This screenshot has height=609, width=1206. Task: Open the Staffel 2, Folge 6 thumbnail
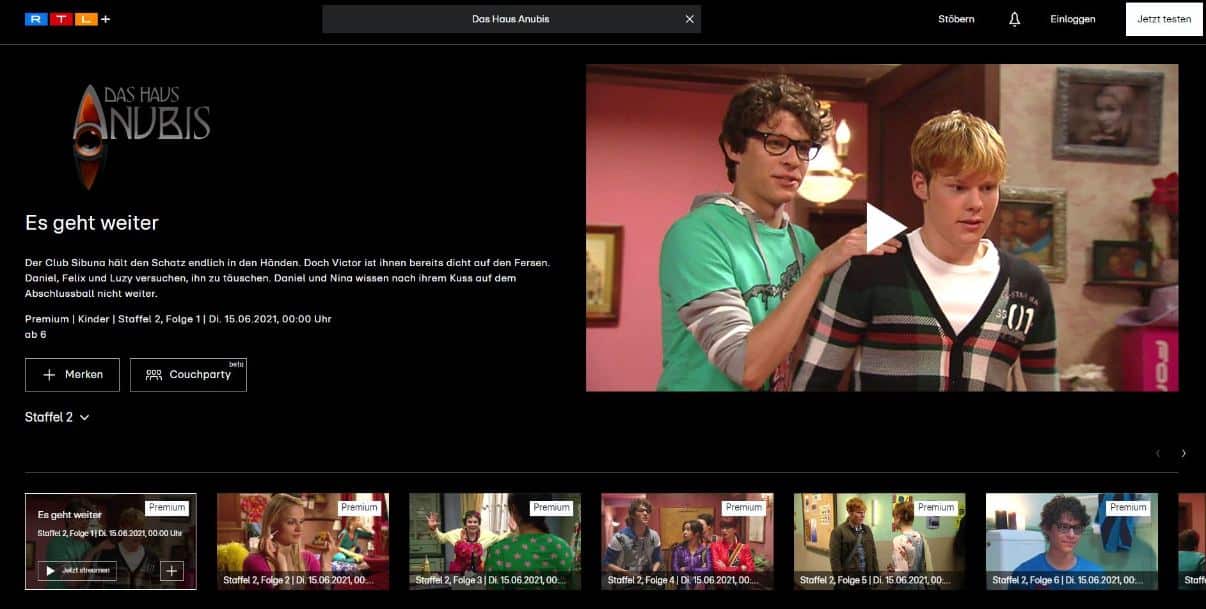[1072, 541]
